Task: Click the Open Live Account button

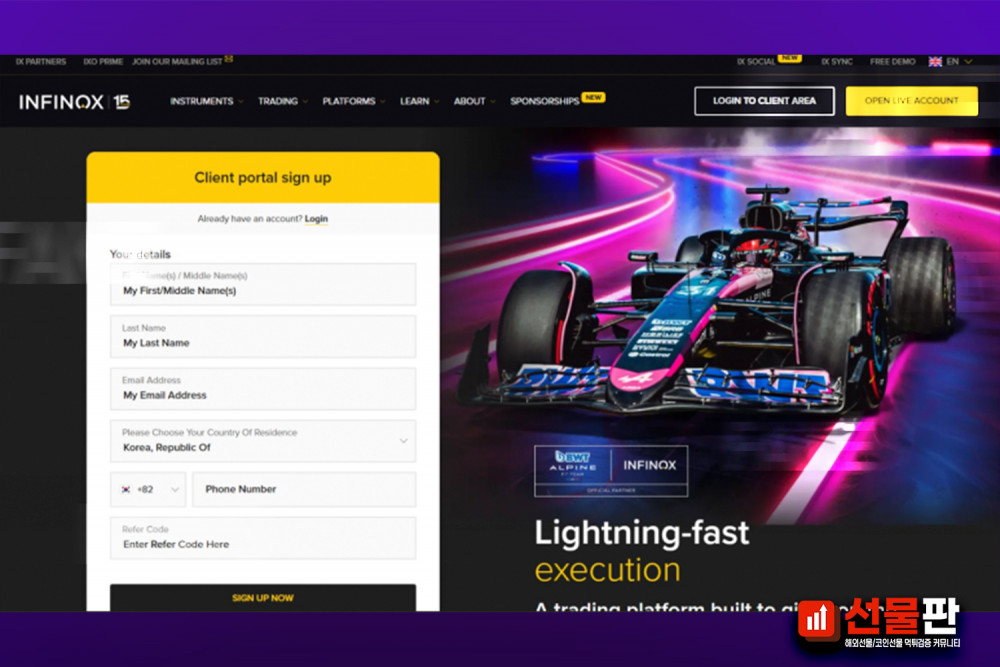Action: [x=911, y=101]
